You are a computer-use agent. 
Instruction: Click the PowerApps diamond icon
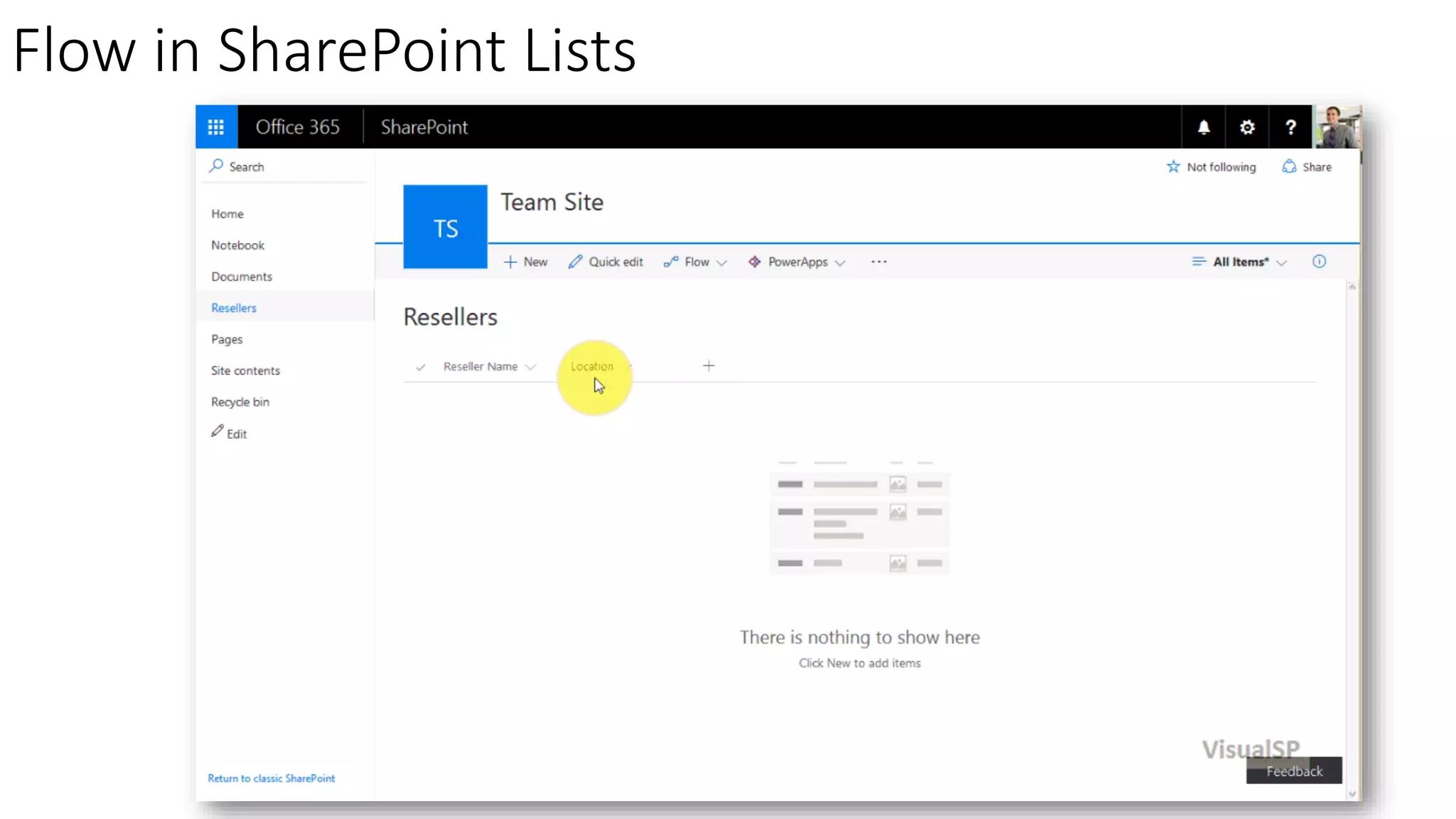[754, 262]
